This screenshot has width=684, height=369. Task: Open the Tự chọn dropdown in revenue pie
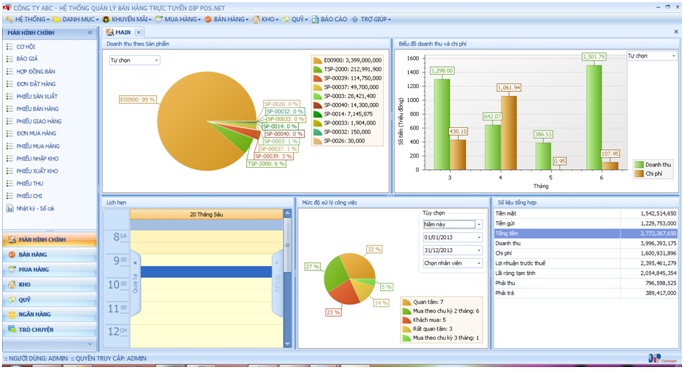134,60
